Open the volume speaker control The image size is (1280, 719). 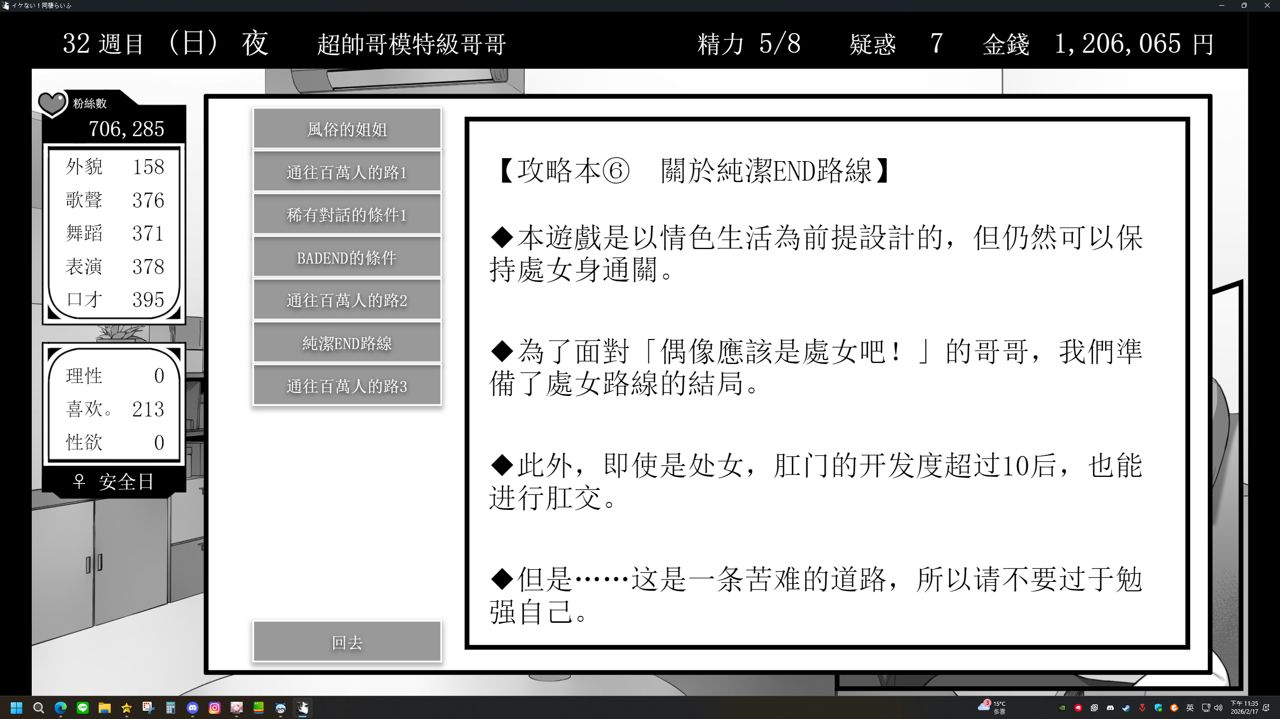(x=1217, y=708)
